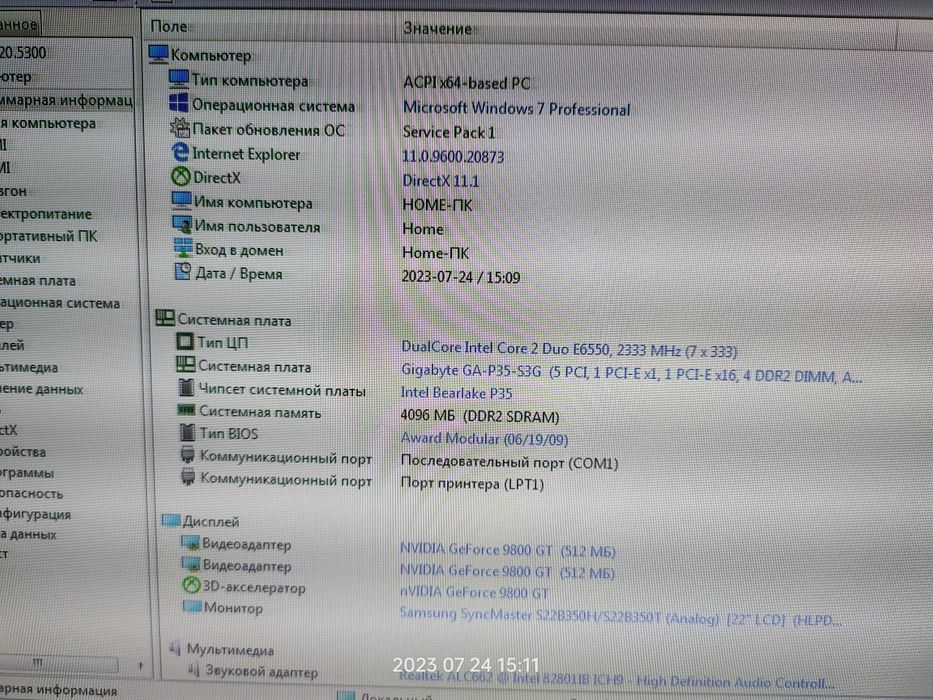Select электропитание item in left tree
The width and height of the screenshot is (933, 700).
click(x=46, y=214)
